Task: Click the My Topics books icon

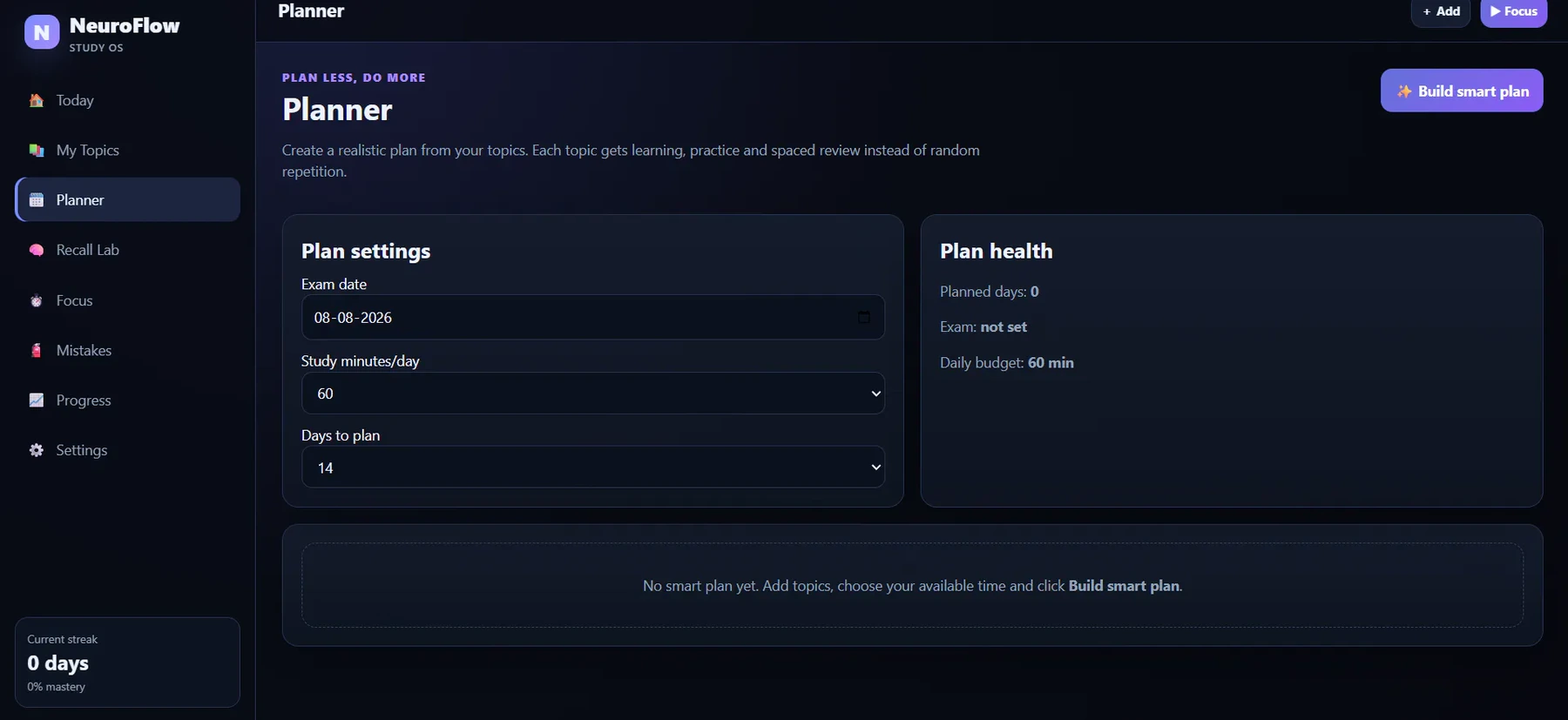Action: point(37,150)
